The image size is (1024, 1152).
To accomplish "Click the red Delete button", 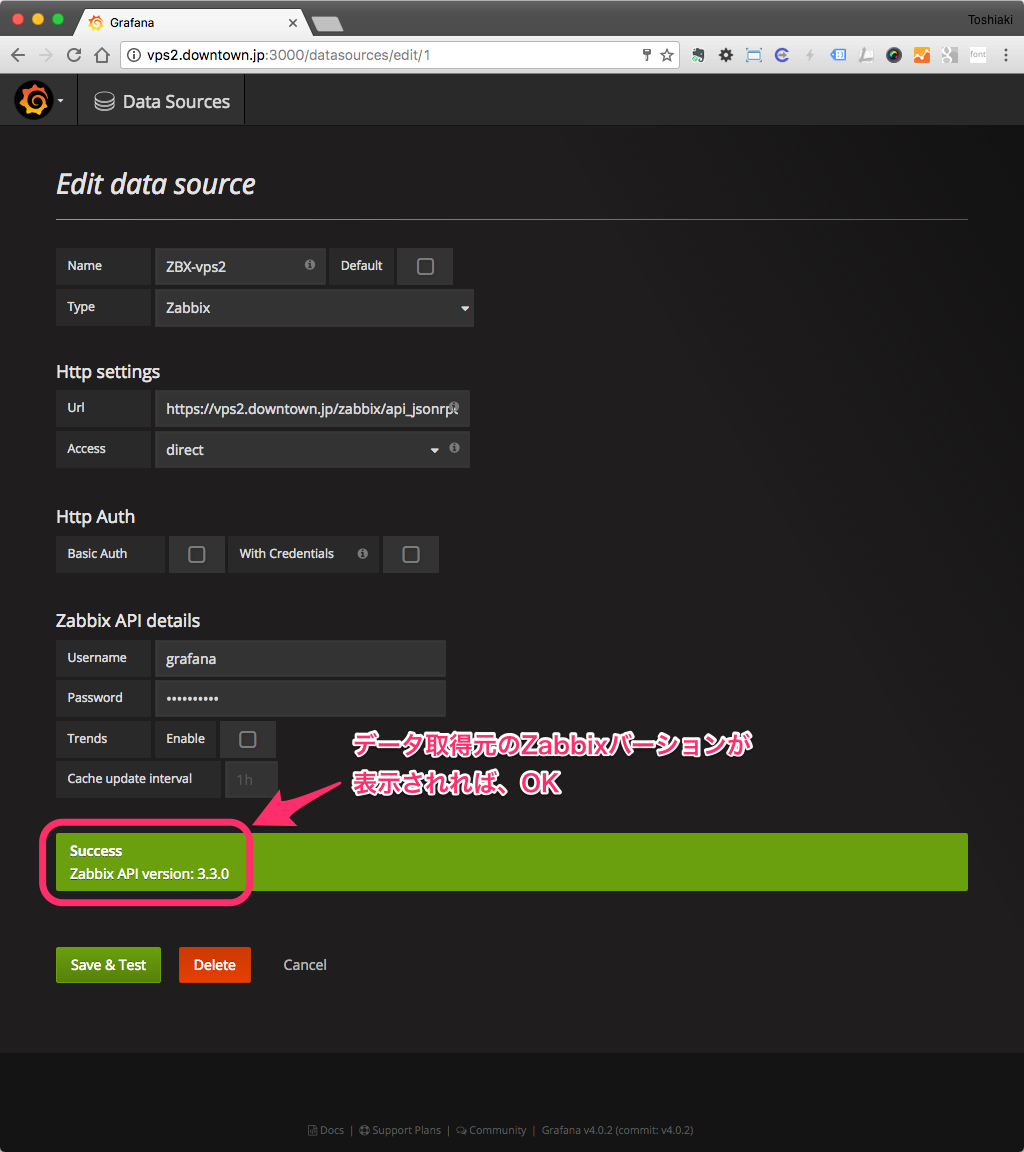I will coord(214,965).
